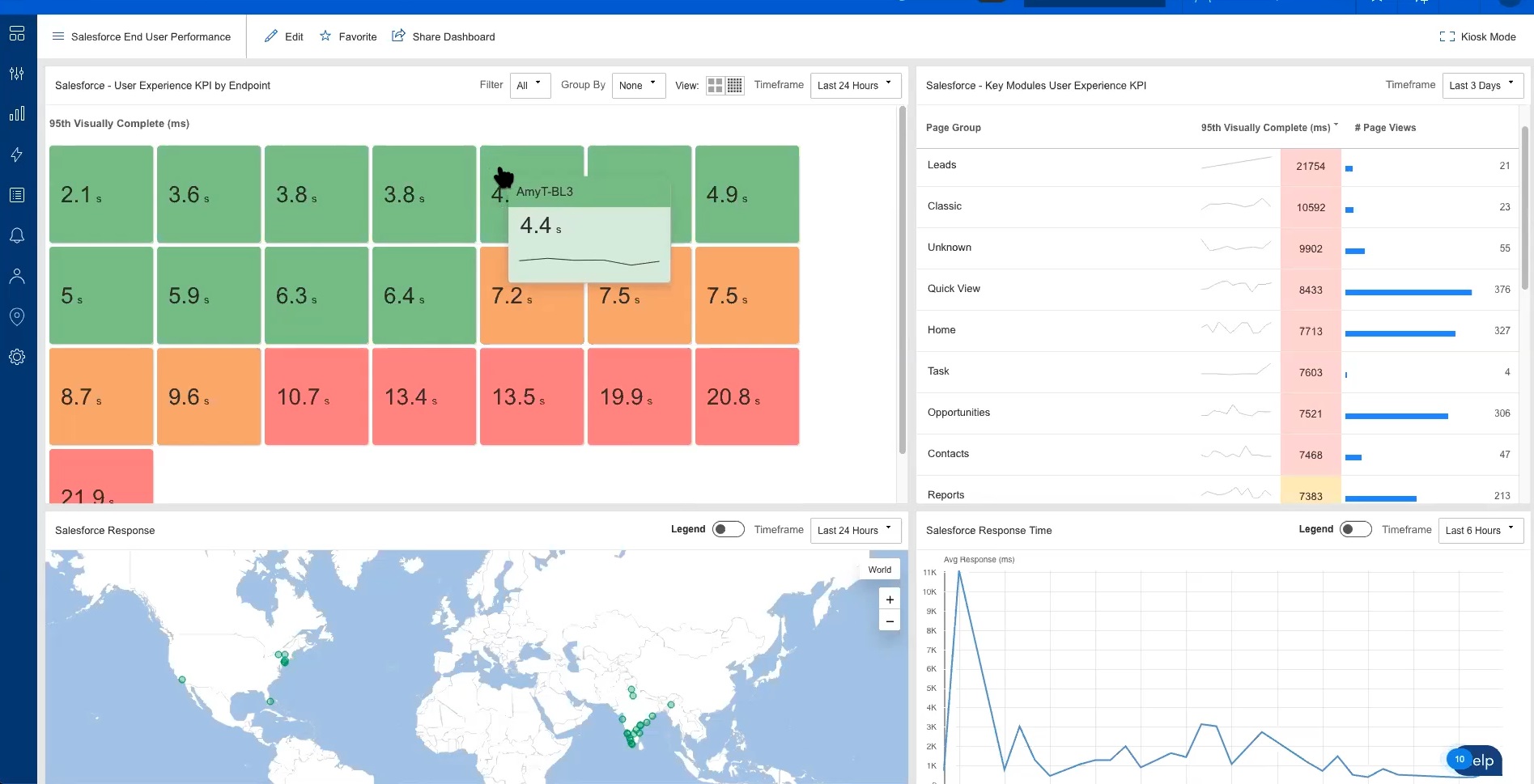Open the bell alerts sidebar icon
1534x784 pixels.
17,235
